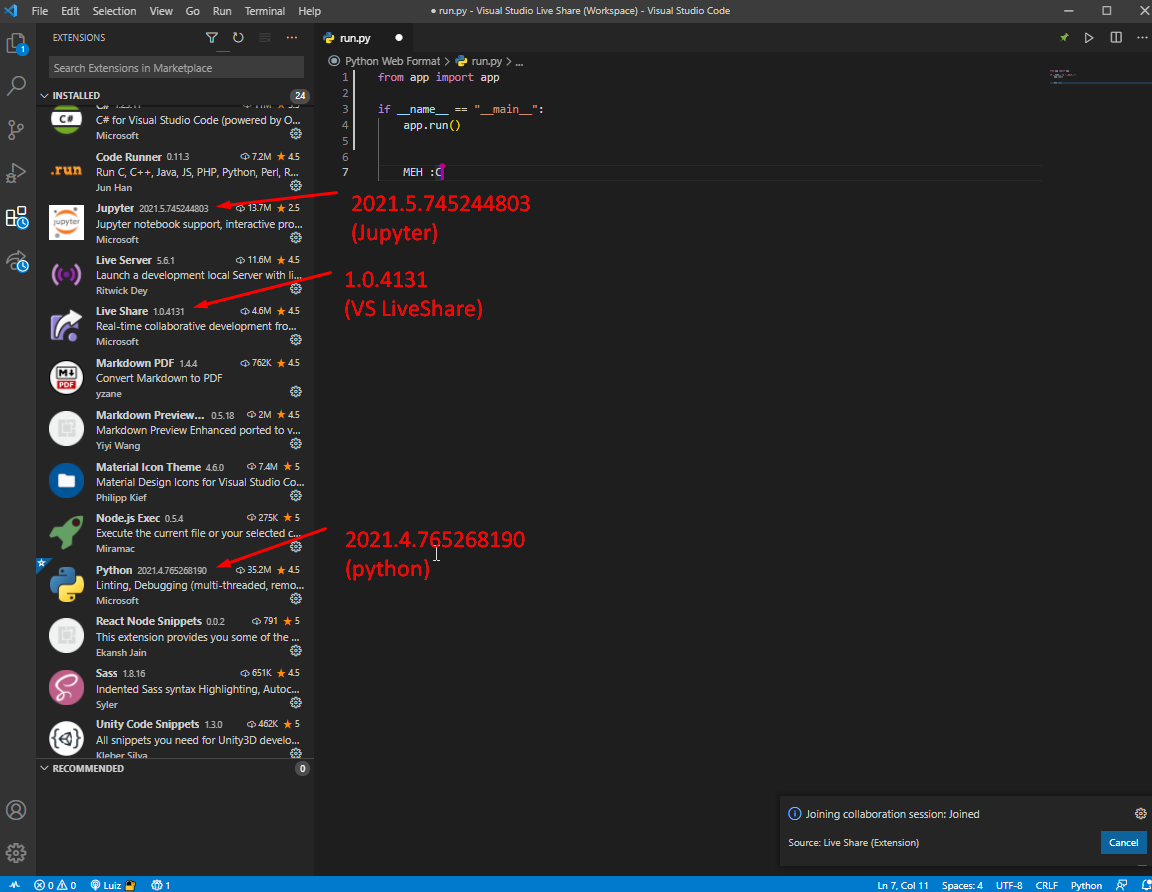Click the INSTALLED count badge 24
This screenshot has width=1152, height=892.
[x=300, y=96]
